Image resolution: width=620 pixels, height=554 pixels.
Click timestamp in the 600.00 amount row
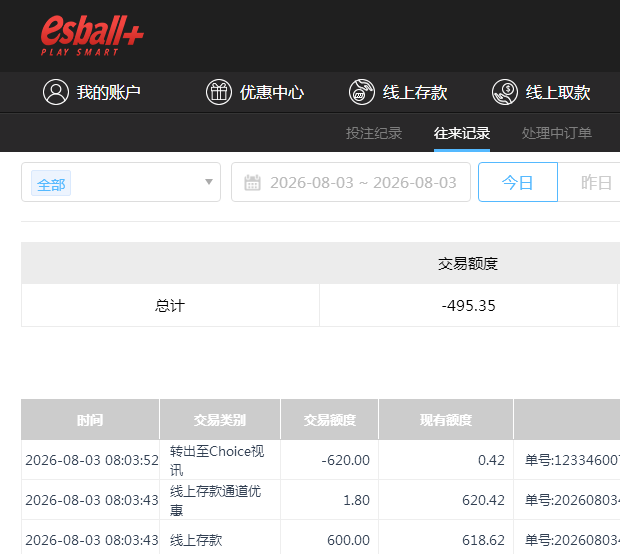pyautogui.click(x=92, y=540)
